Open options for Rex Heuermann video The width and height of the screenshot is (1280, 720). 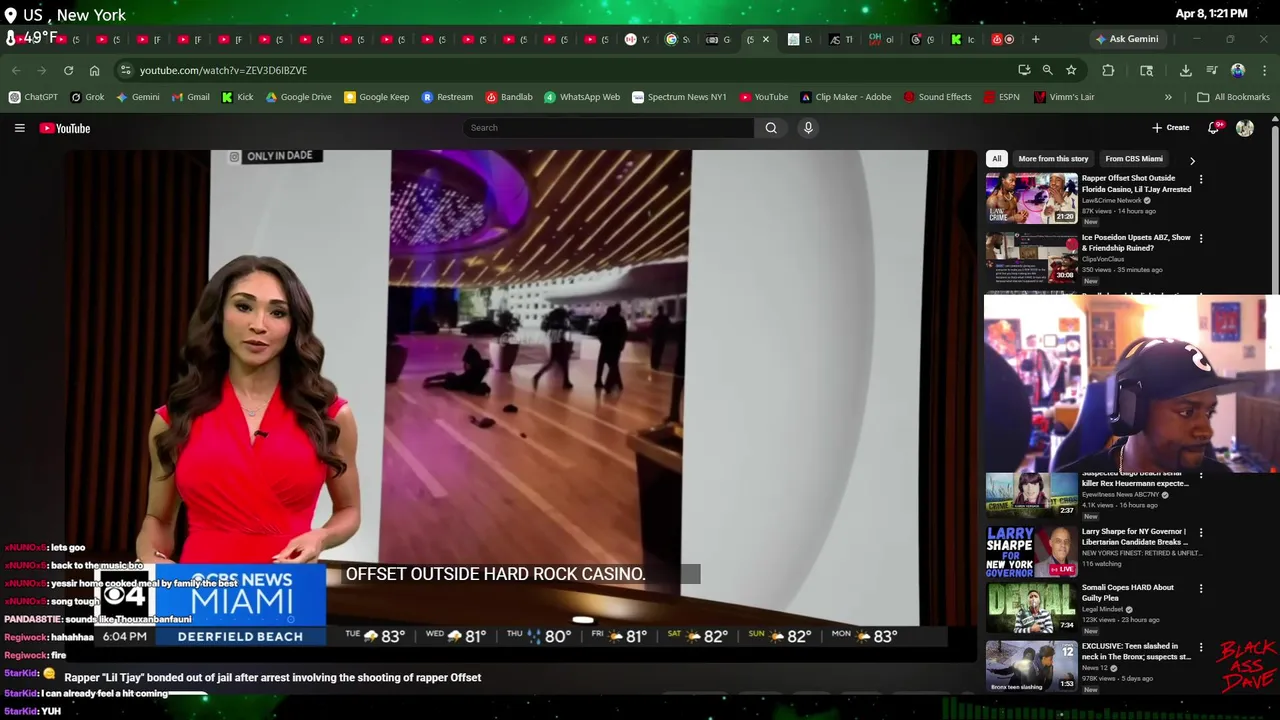click(1201, 477)
